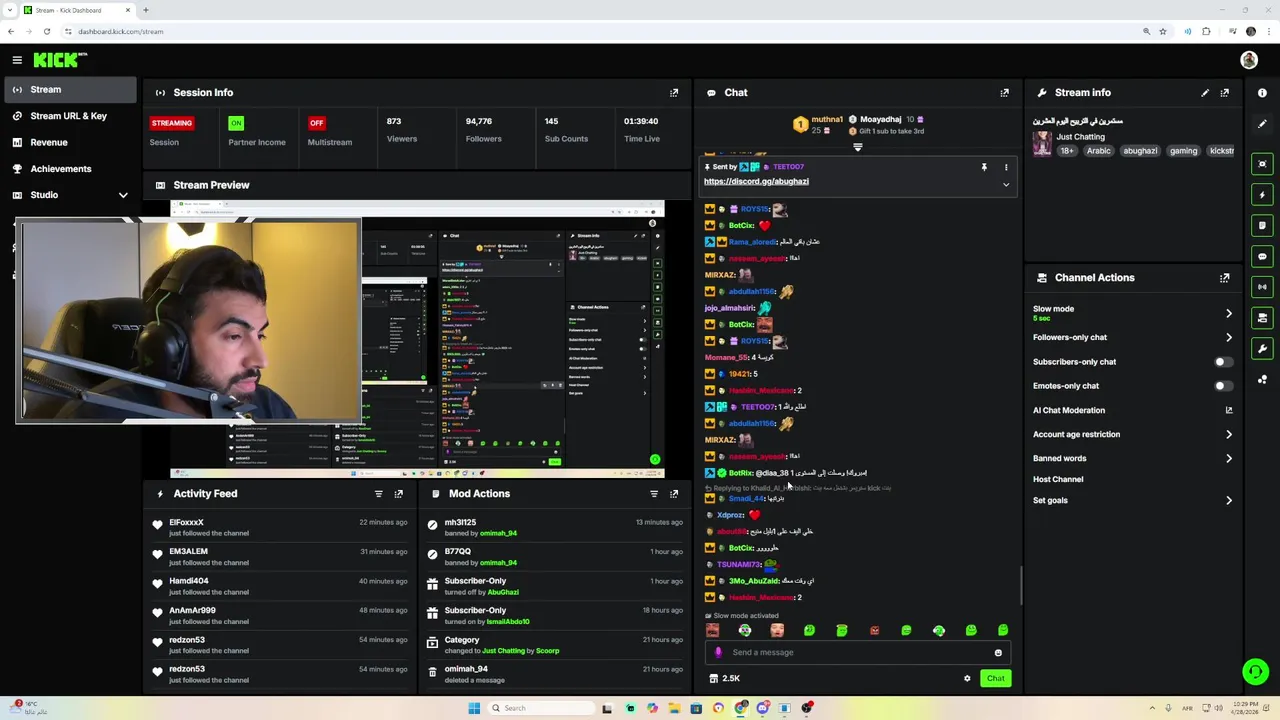Click the 'gaming' stream tag
Image resolution: width=1280 pixels, height=720 pixels.
point(1183,151)
